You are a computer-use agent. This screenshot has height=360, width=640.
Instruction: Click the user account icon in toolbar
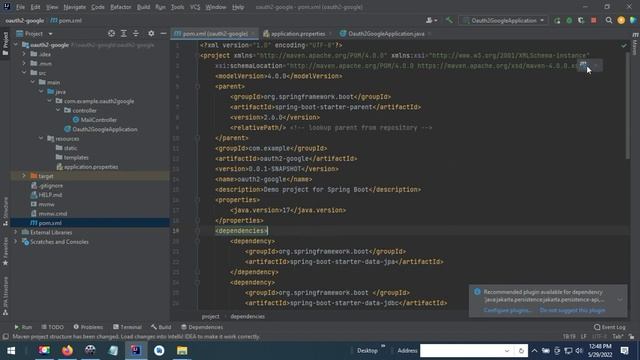tap(431, 20)
